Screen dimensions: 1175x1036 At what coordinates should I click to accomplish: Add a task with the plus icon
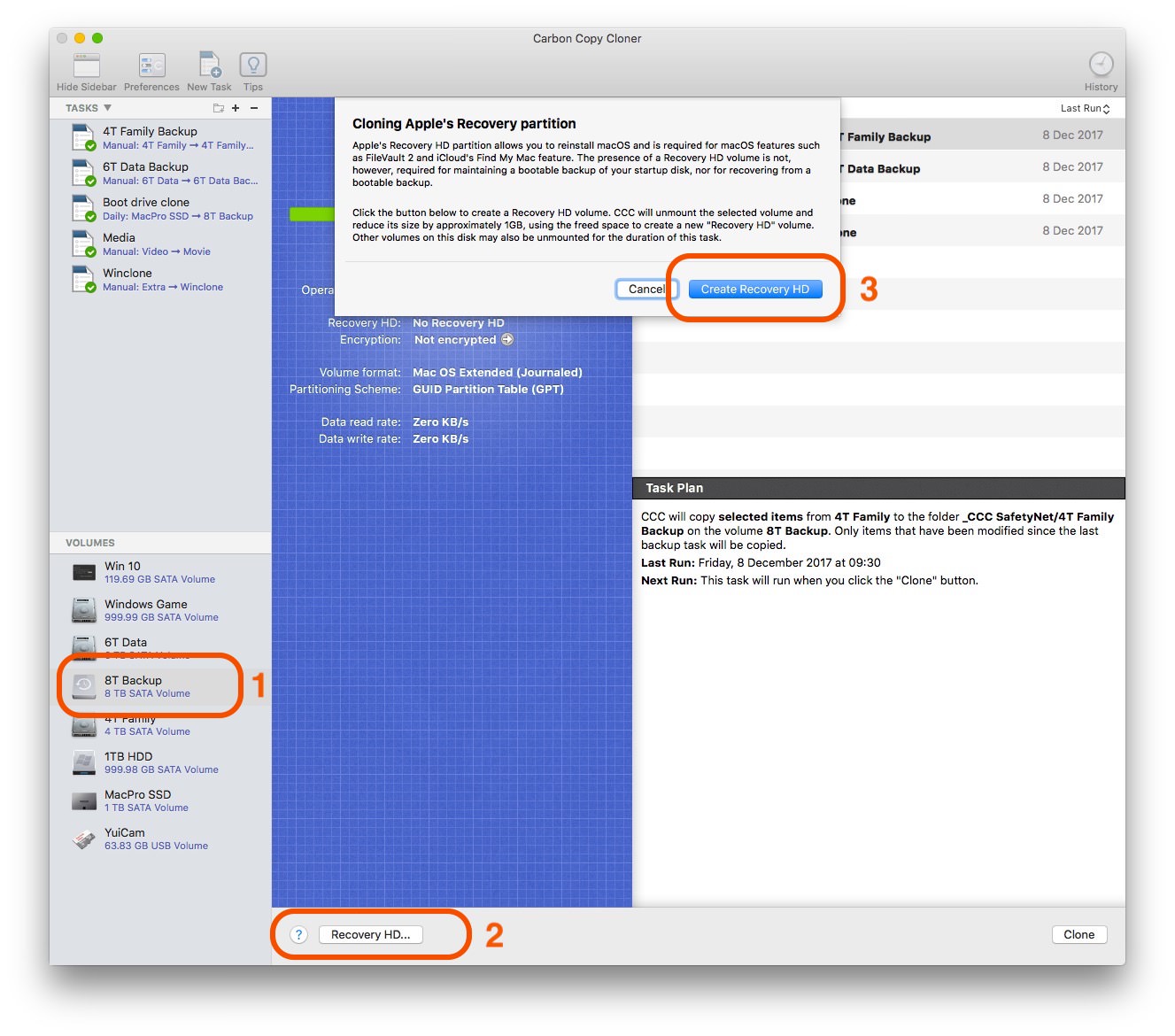point(236,108)
